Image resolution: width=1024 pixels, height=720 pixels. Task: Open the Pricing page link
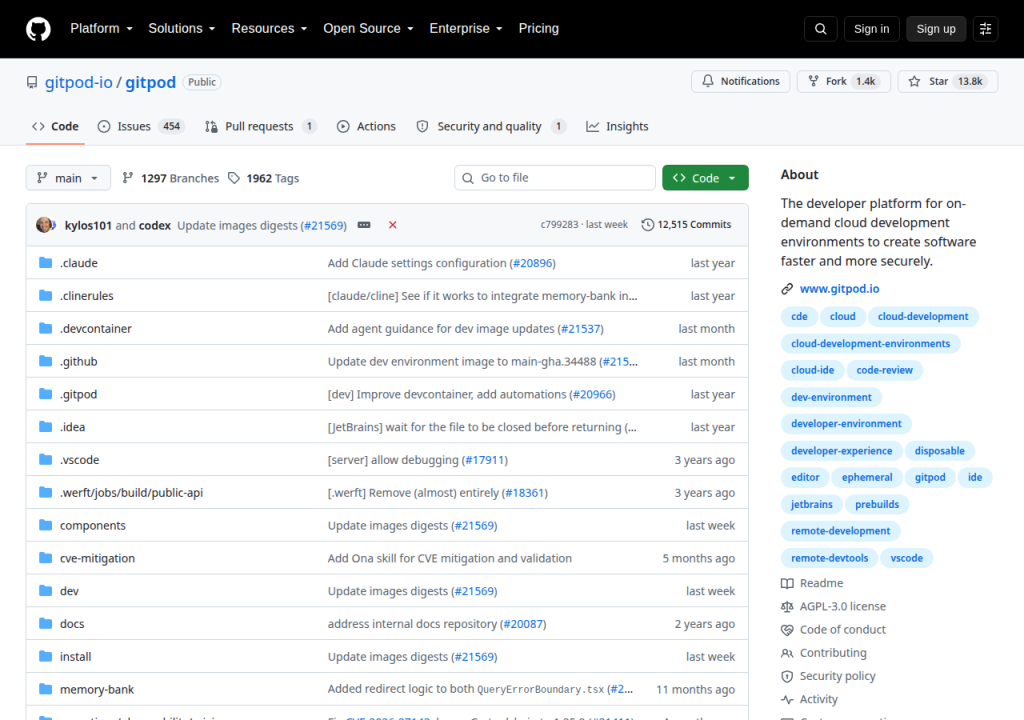pyautogui.click(x=539, y=29)
